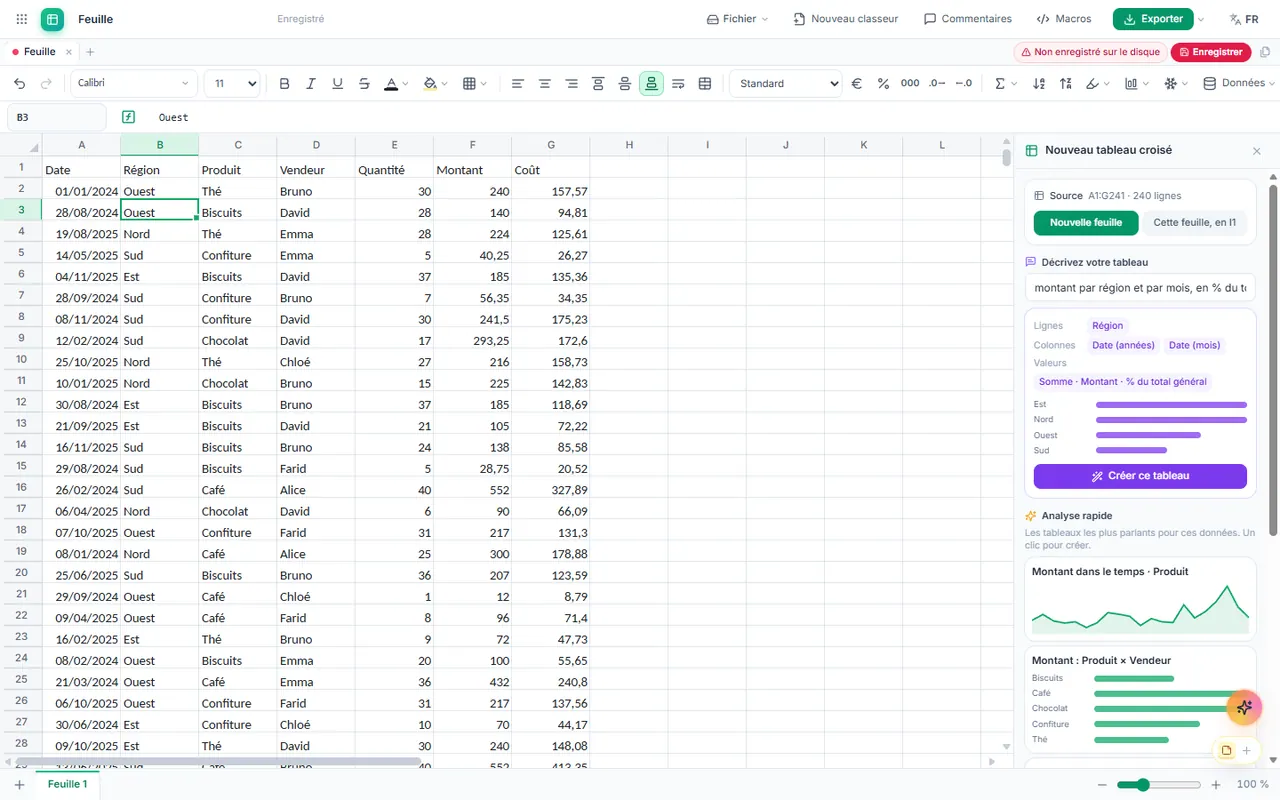
Task: Open the Calibri font dropdown
Action: 134,84
